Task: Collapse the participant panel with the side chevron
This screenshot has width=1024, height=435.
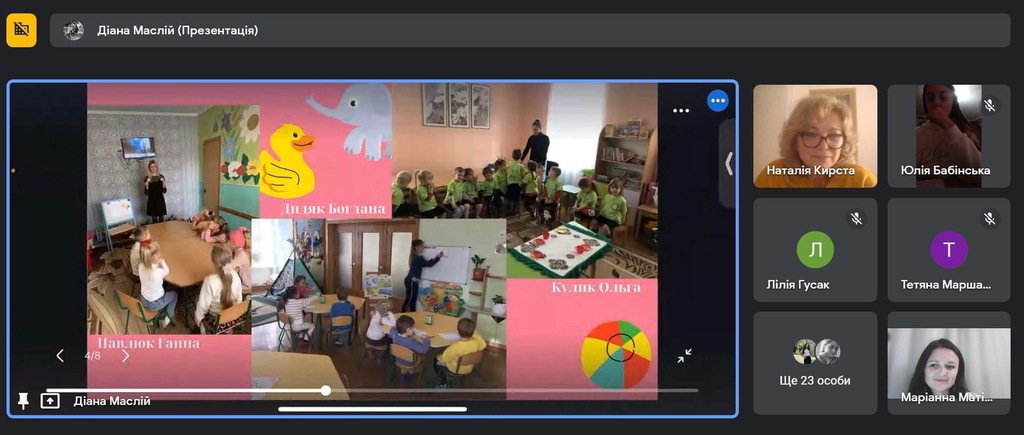Action: click(729, 163)
